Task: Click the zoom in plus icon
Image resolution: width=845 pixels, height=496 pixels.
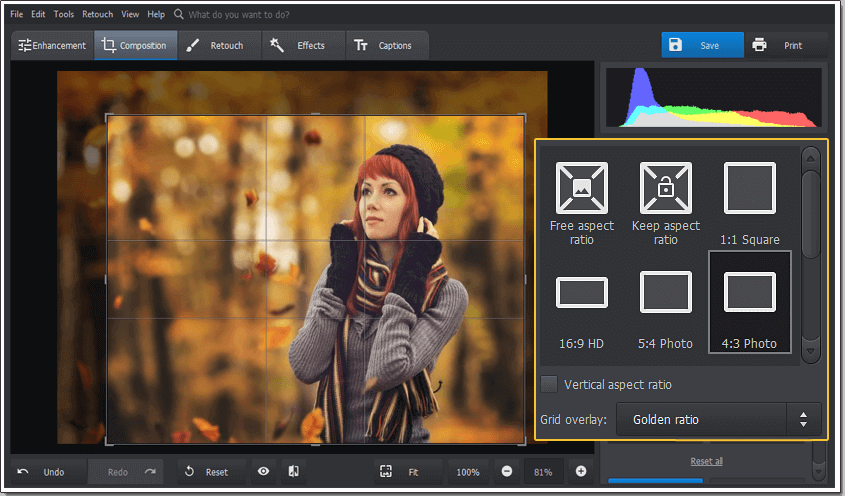Action: coord(581,471)
